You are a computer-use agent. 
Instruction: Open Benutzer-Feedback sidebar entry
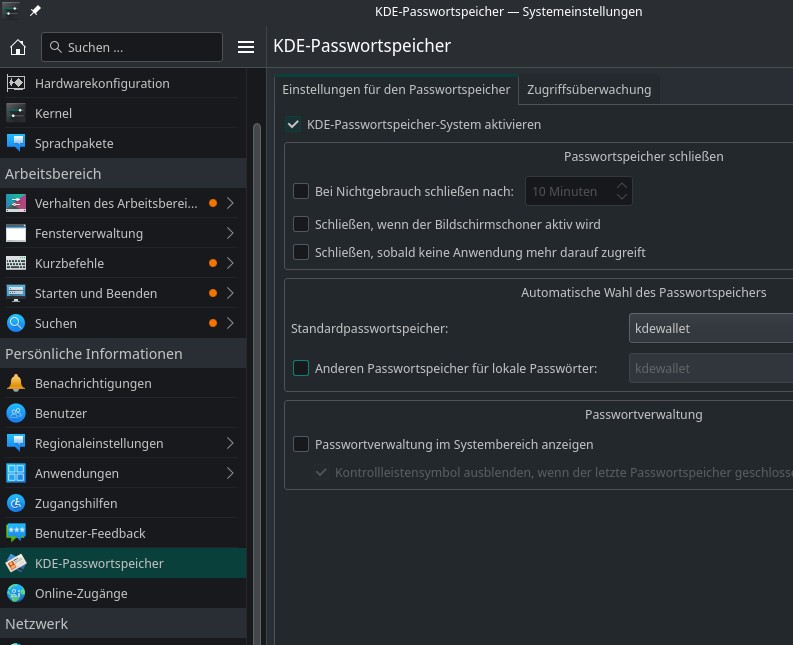click(x=123, y=533)
